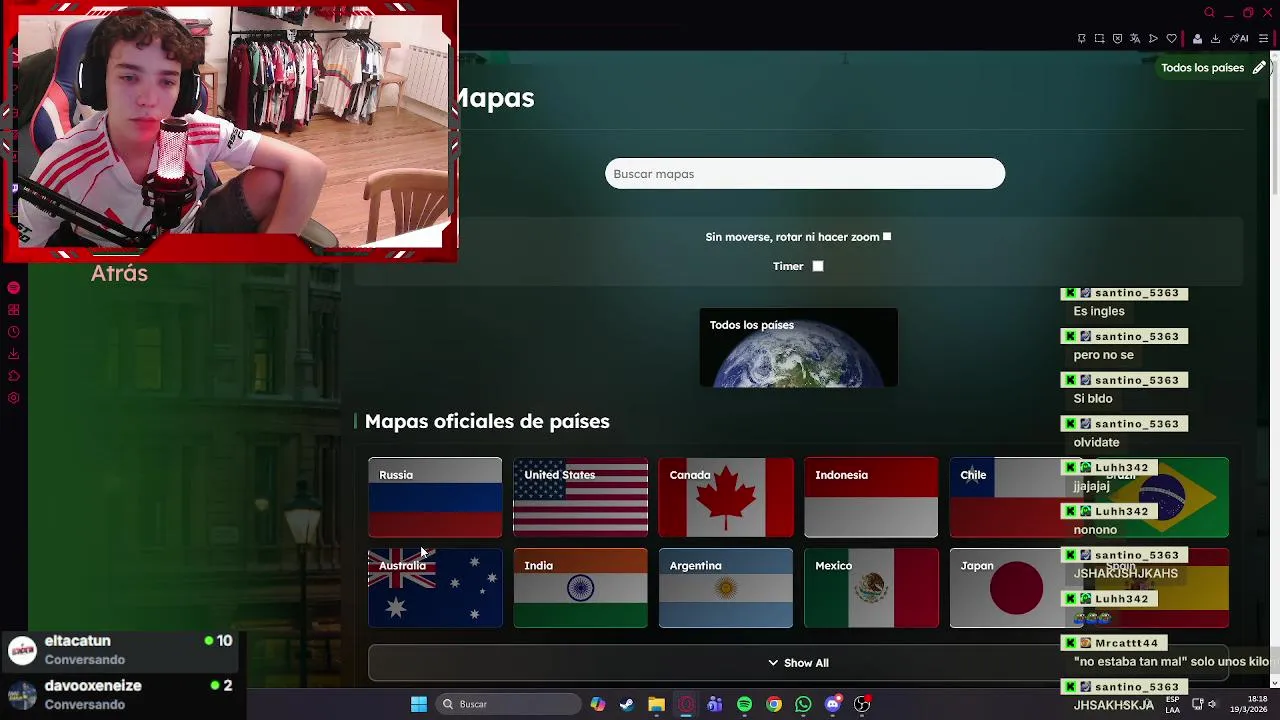Open the volume control in system tray
Screen dimensions: 1280x720
click(1212, 704)
